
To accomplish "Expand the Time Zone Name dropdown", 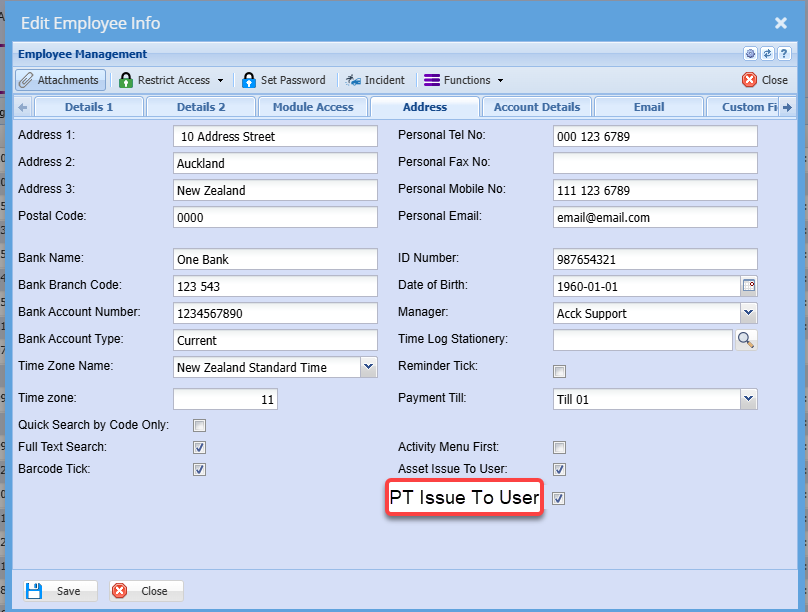I will (368, 367).
